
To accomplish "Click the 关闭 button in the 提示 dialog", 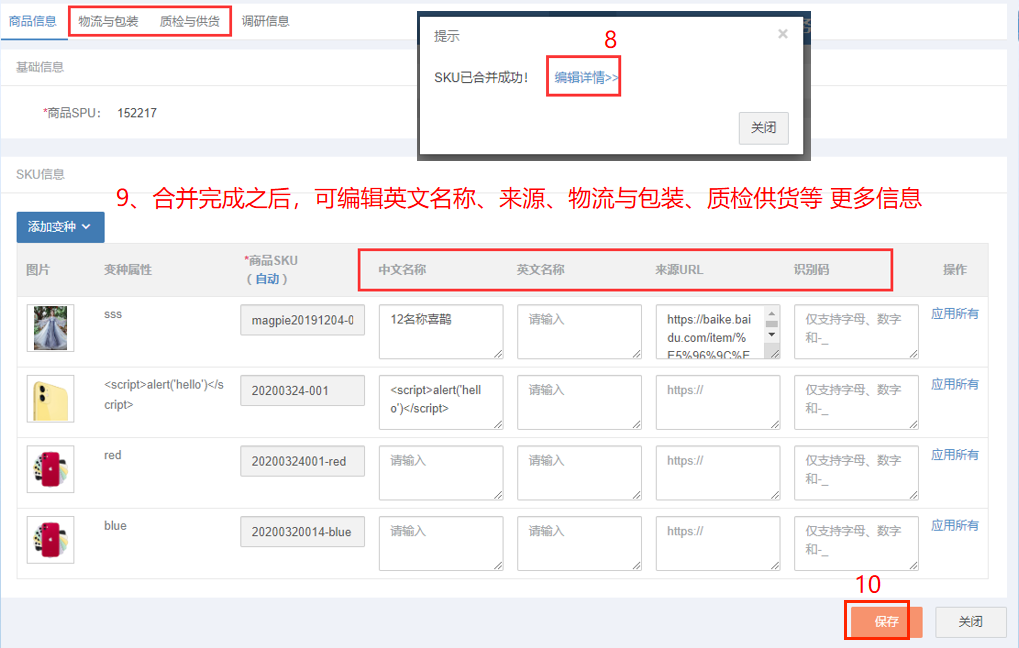I will click(764, 128).
